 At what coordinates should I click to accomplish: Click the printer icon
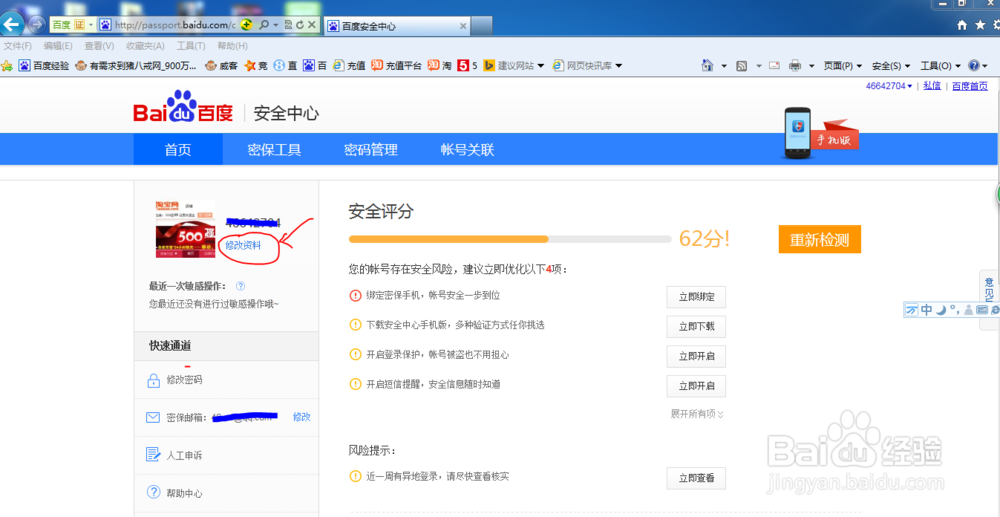[795, 65]
